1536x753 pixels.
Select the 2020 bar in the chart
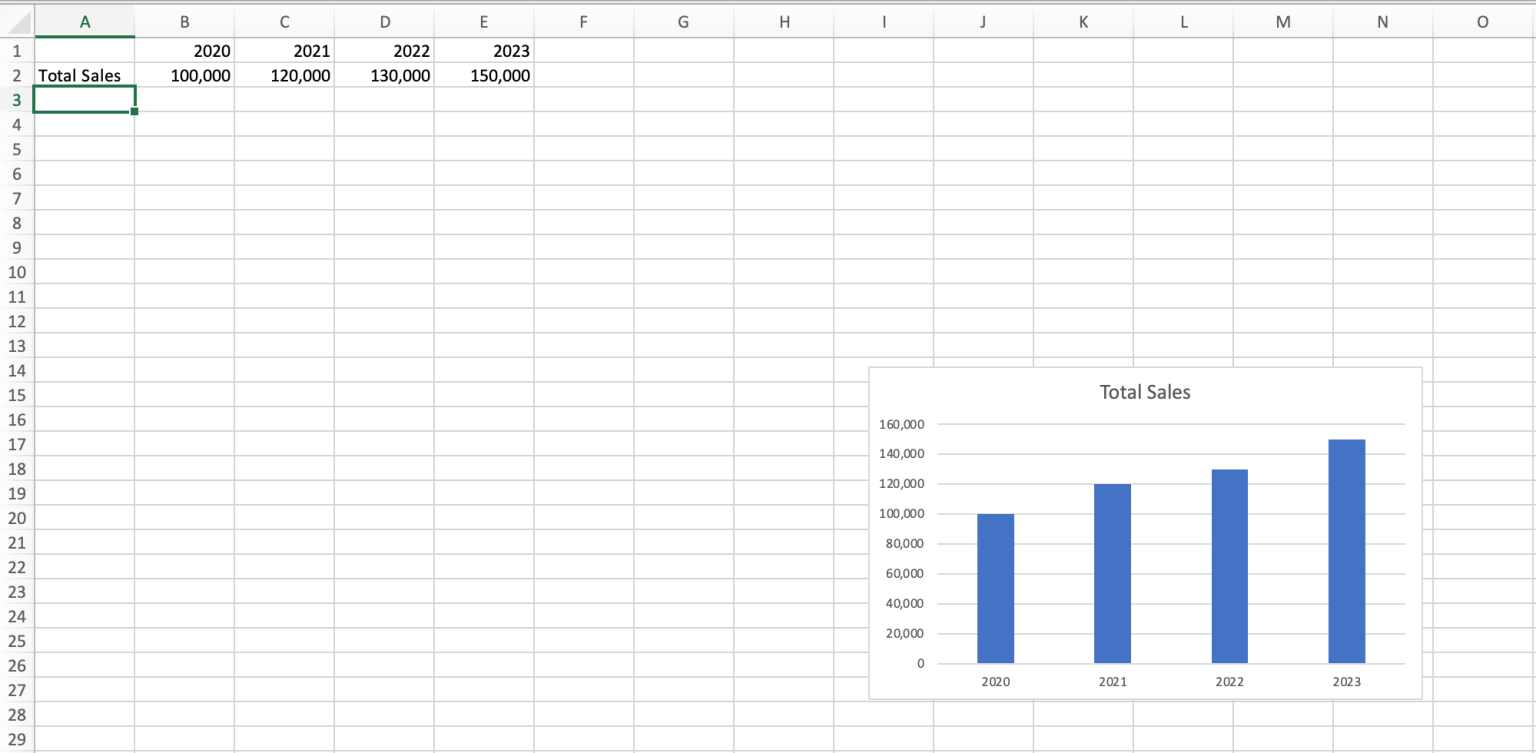[x=995, y=590]
